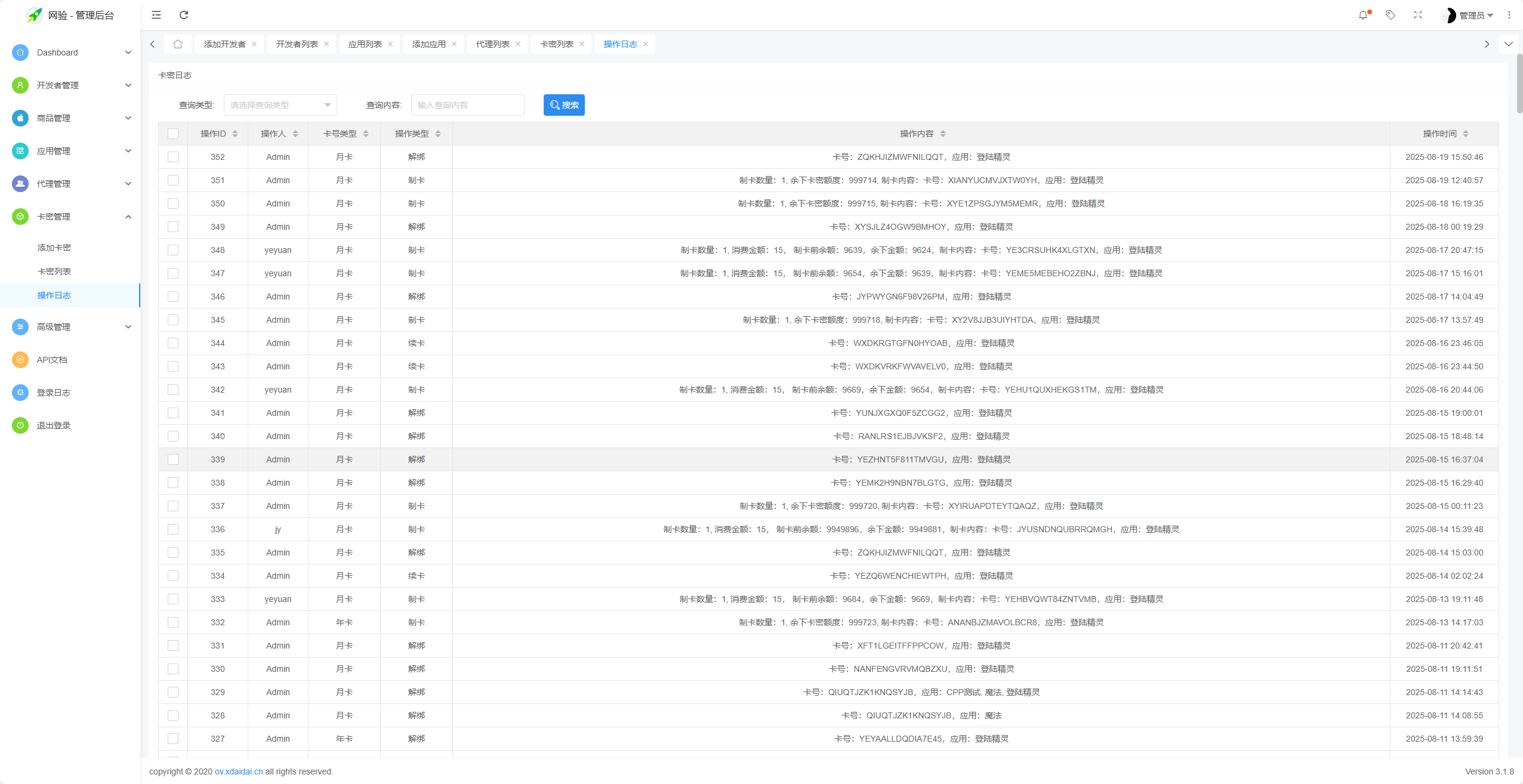
Task: Expand the 代理管理 menu chevron
Action: pyautogui.click(x=128, y=184)
